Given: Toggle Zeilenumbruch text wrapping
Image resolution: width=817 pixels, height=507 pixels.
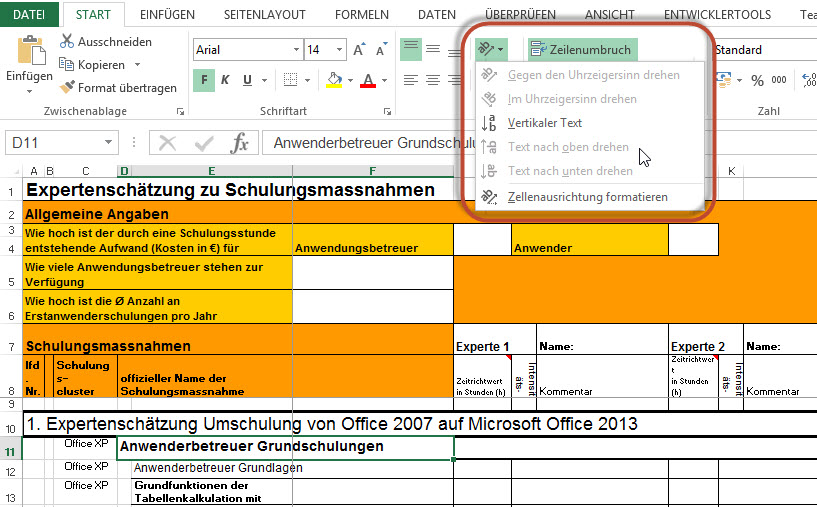Looking at the screenshot, I should click(x=581, y=49).
